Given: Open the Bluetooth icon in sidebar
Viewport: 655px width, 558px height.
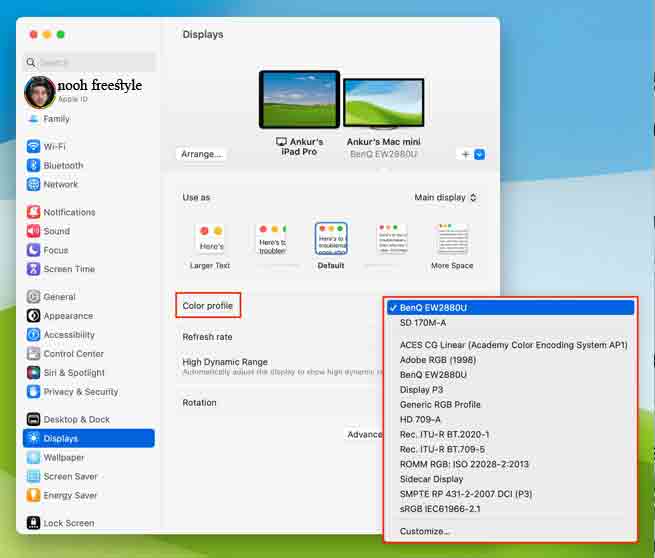Looking at the screenshot, I should (33, 165).
